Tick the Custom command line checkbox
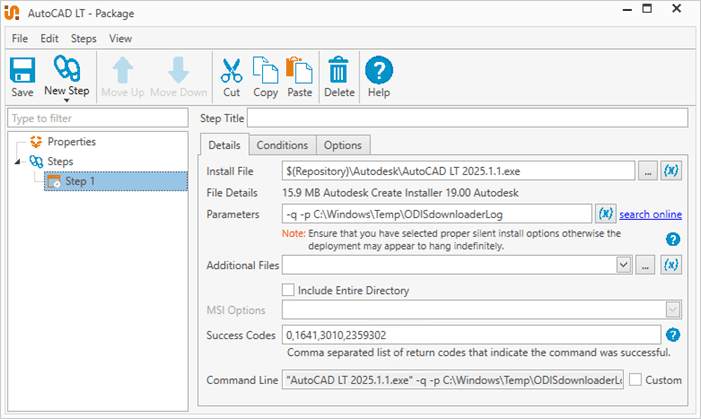This screenshot has width=701, height=419. click(x=635, y=380)
